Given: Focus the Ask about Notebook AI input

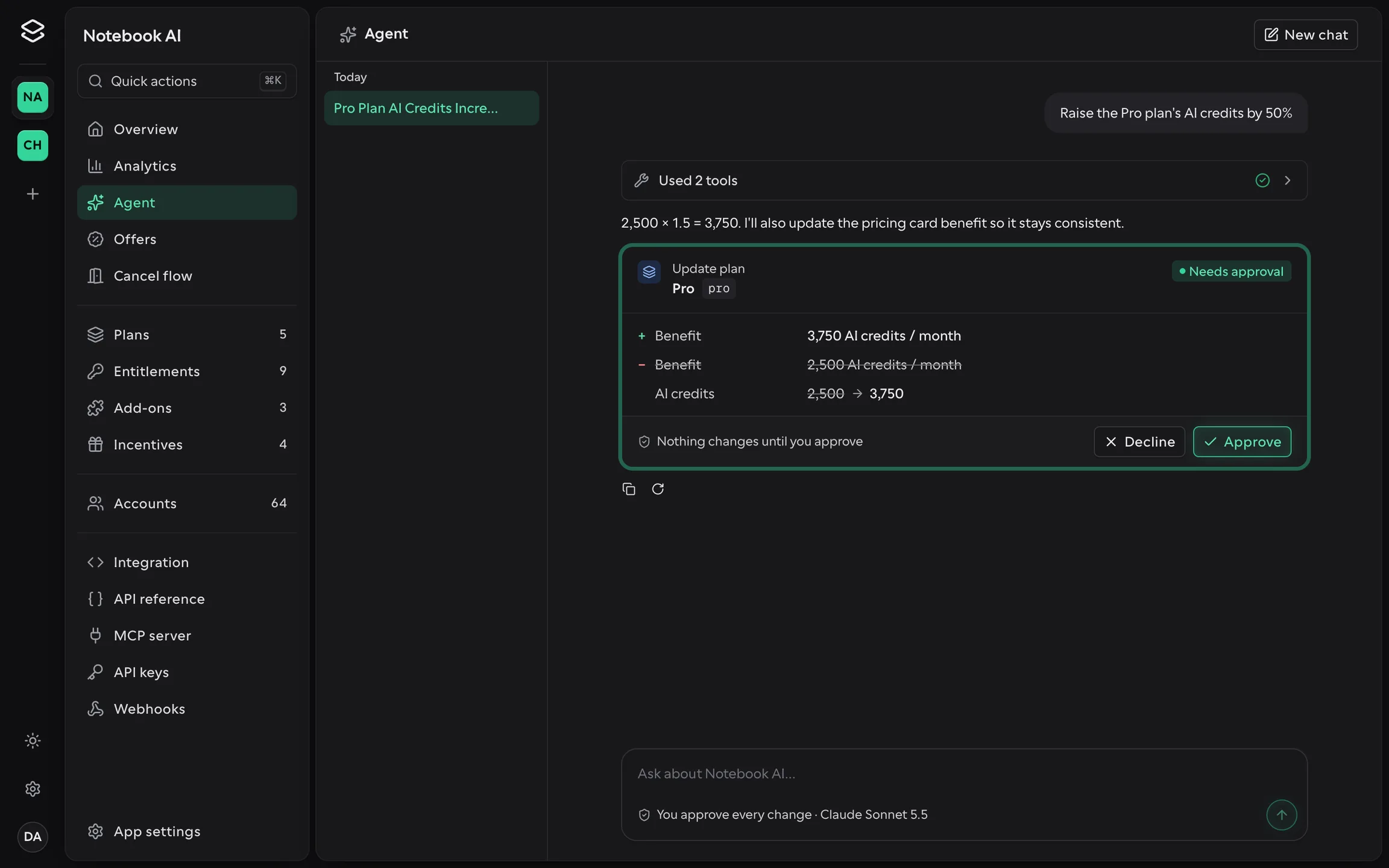Looking at the screenshot, I should point(963,774).
